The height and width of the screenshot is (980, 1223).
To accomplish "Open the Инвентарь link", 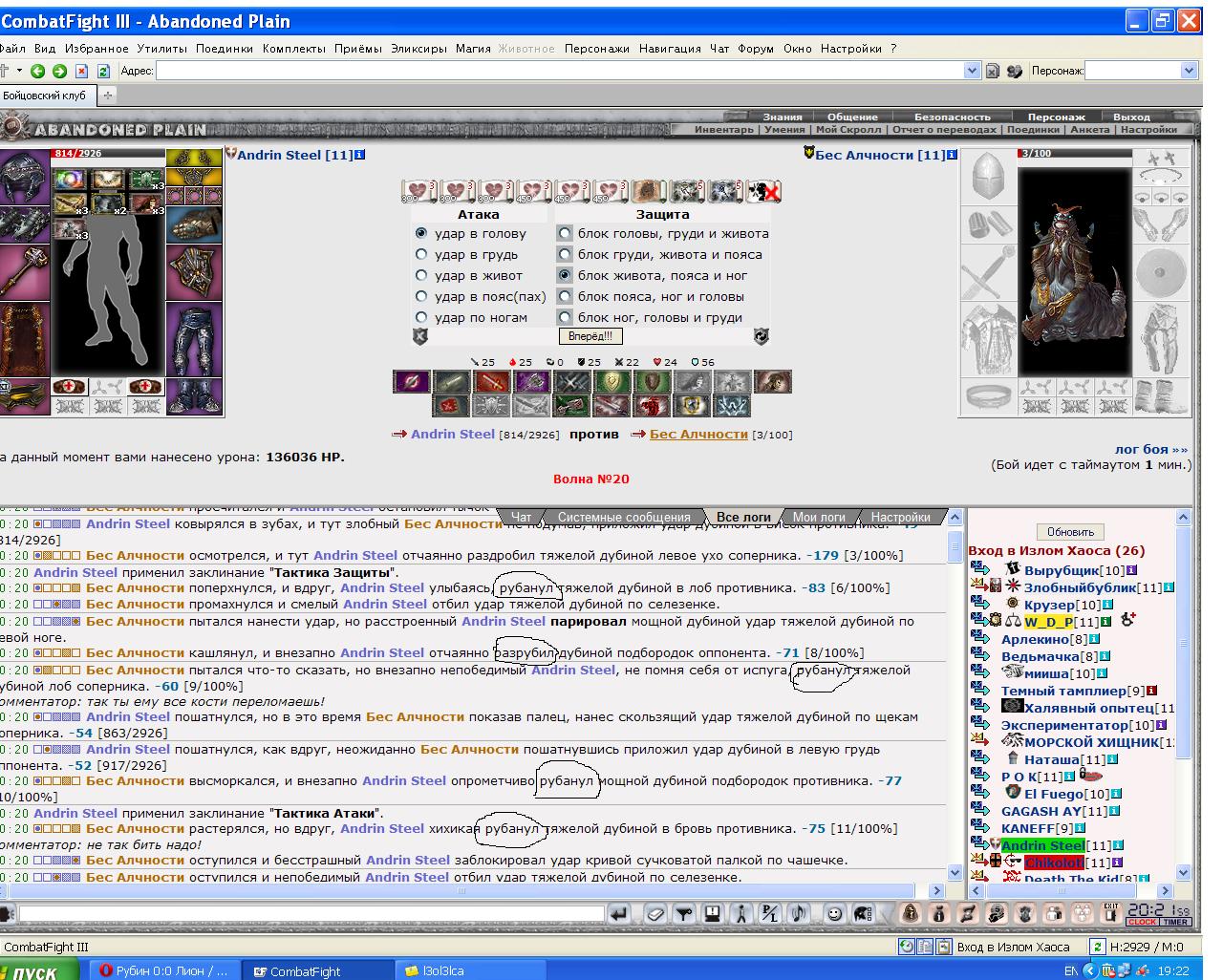I will click(723, 130).
